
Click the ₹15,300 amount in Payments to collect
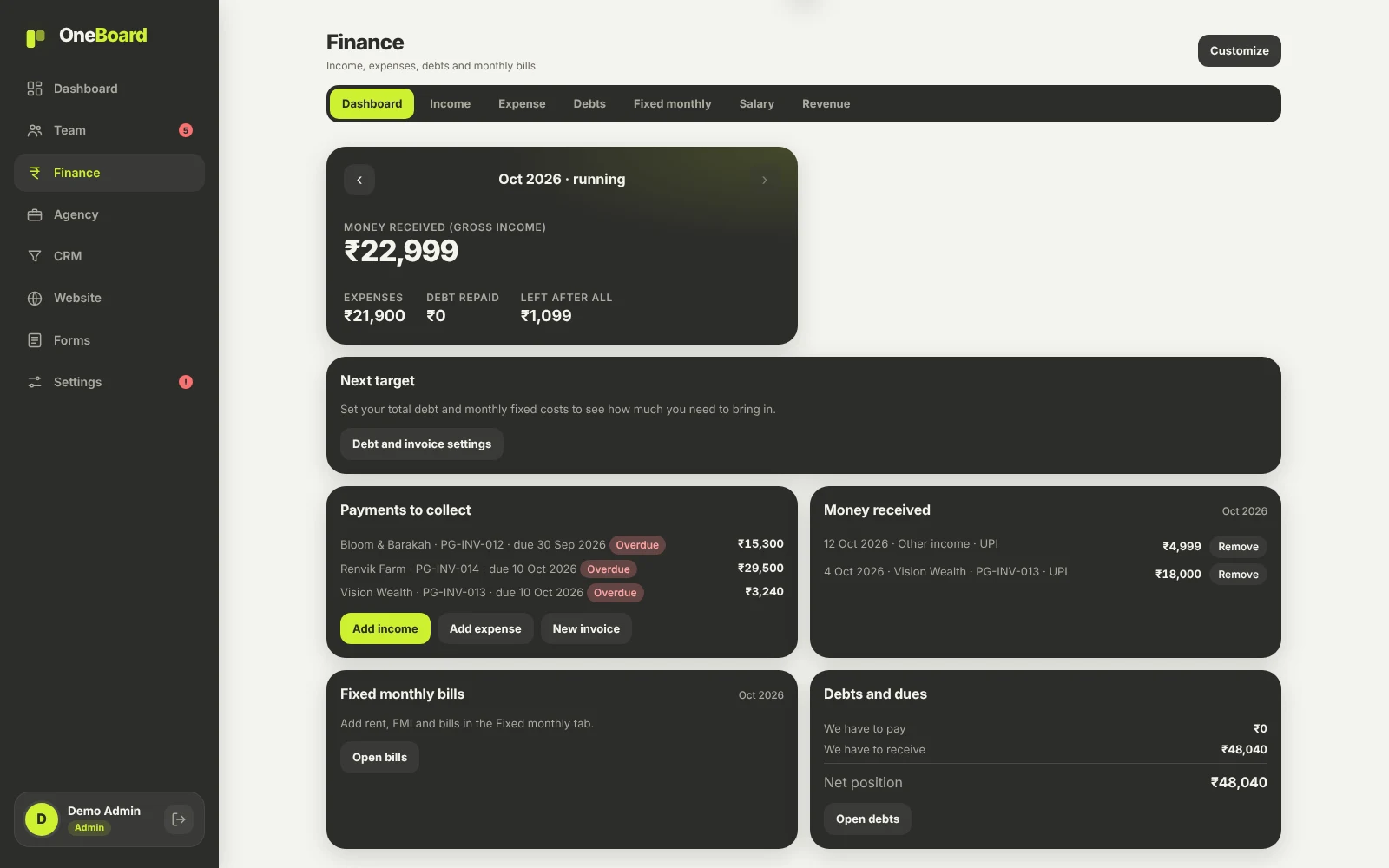760,543
